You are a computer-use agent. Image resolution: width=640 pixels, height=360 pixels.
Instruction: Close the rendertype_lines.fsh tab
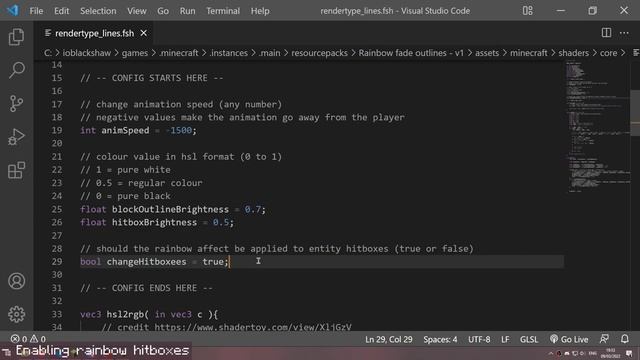pyautogui.click(x=144, y=33)
